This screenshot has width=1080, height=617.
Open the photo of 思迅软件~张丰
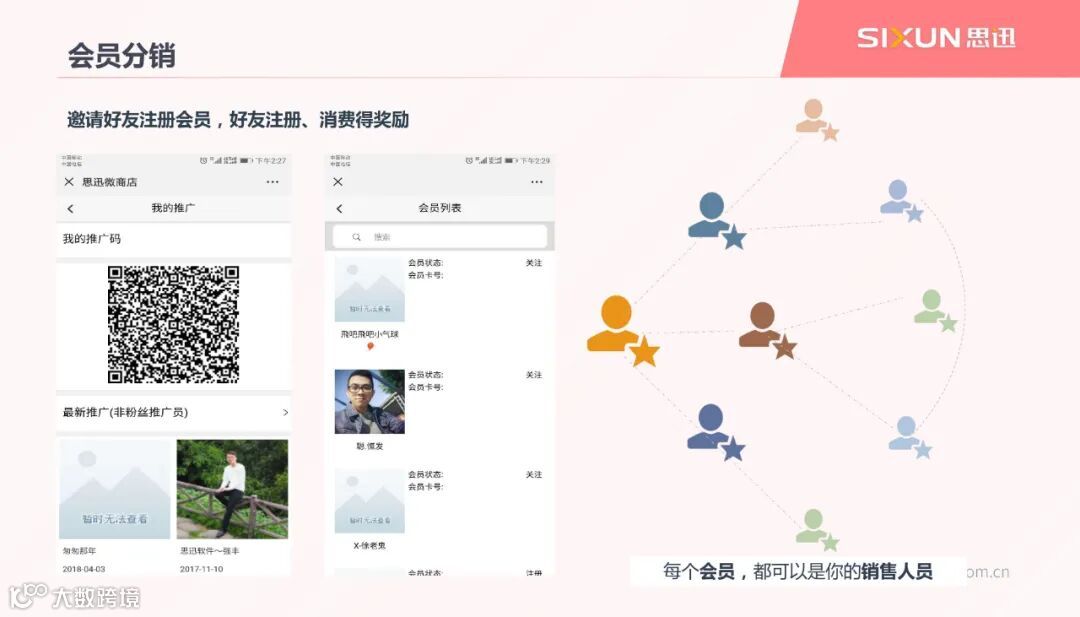point(232,489)
